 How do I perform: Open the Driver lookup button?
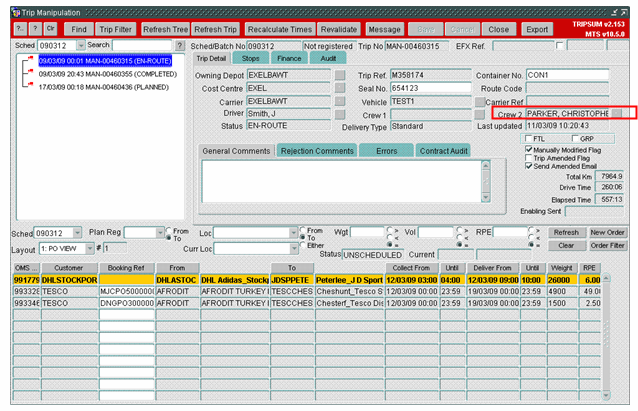coord(340,114)
